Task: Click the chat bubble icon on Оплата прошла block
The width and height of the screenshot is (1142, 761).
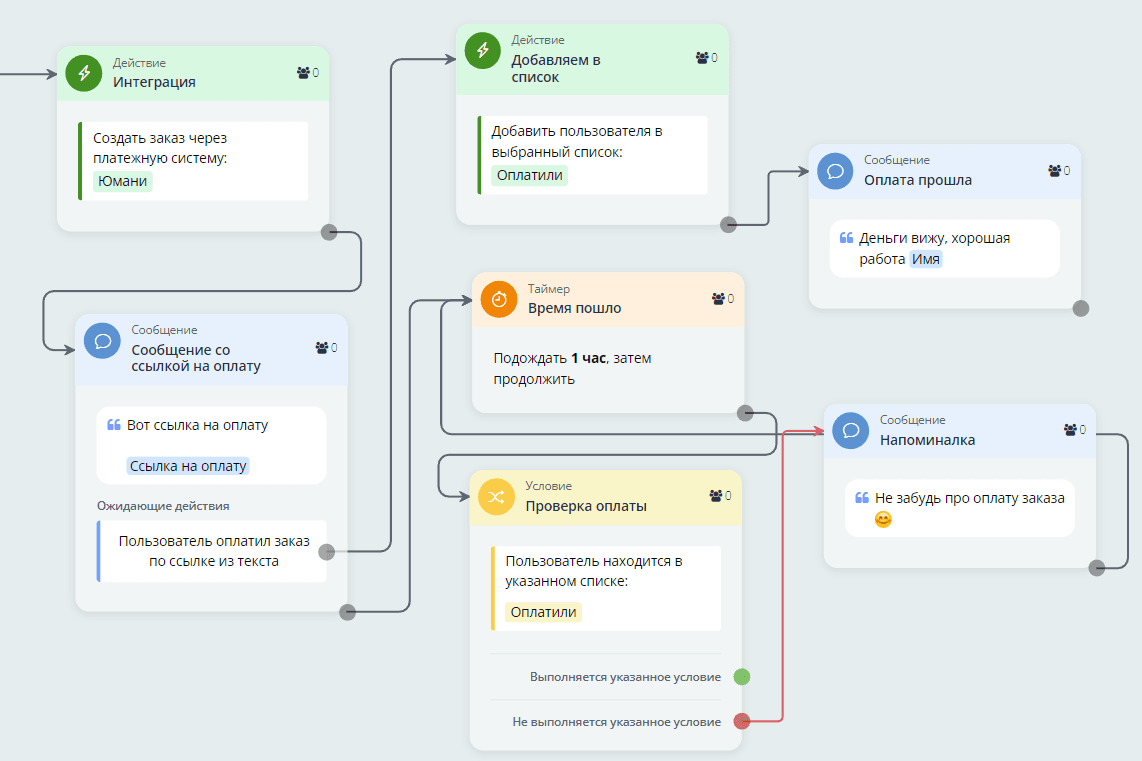Action: (x=836, y=170)
